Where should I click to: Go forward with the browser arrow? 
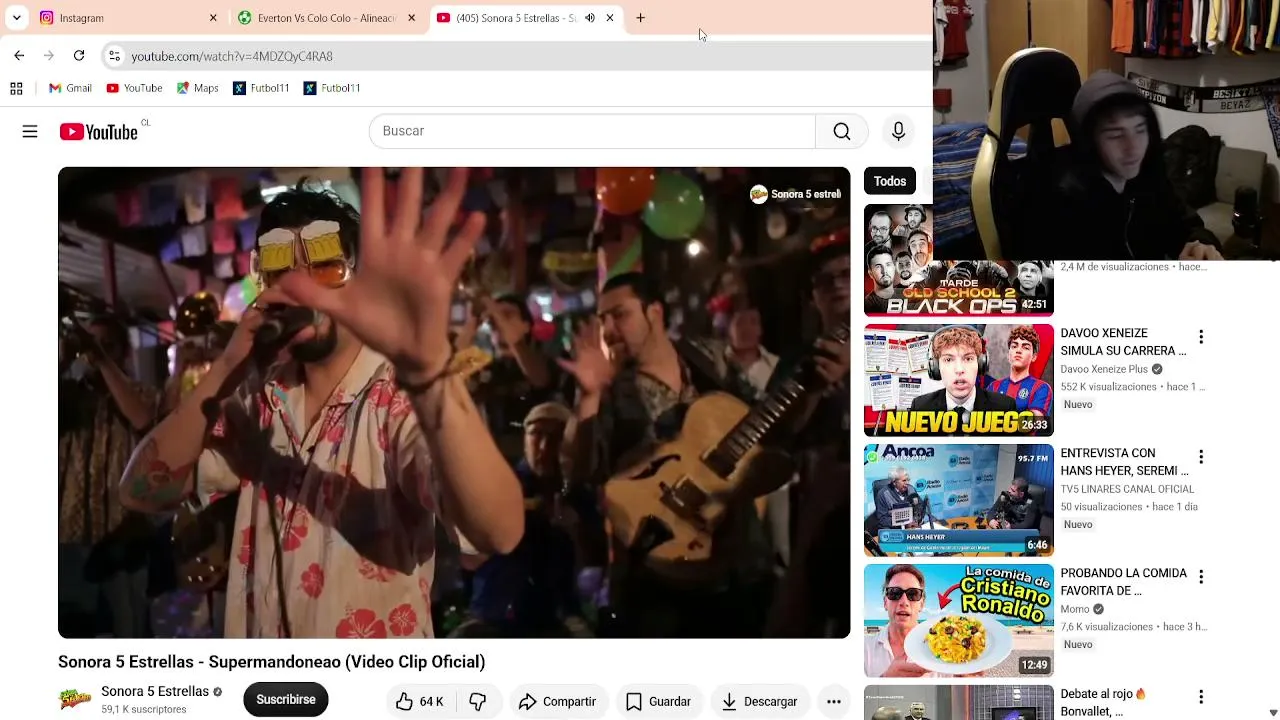(x=48, y=56)
